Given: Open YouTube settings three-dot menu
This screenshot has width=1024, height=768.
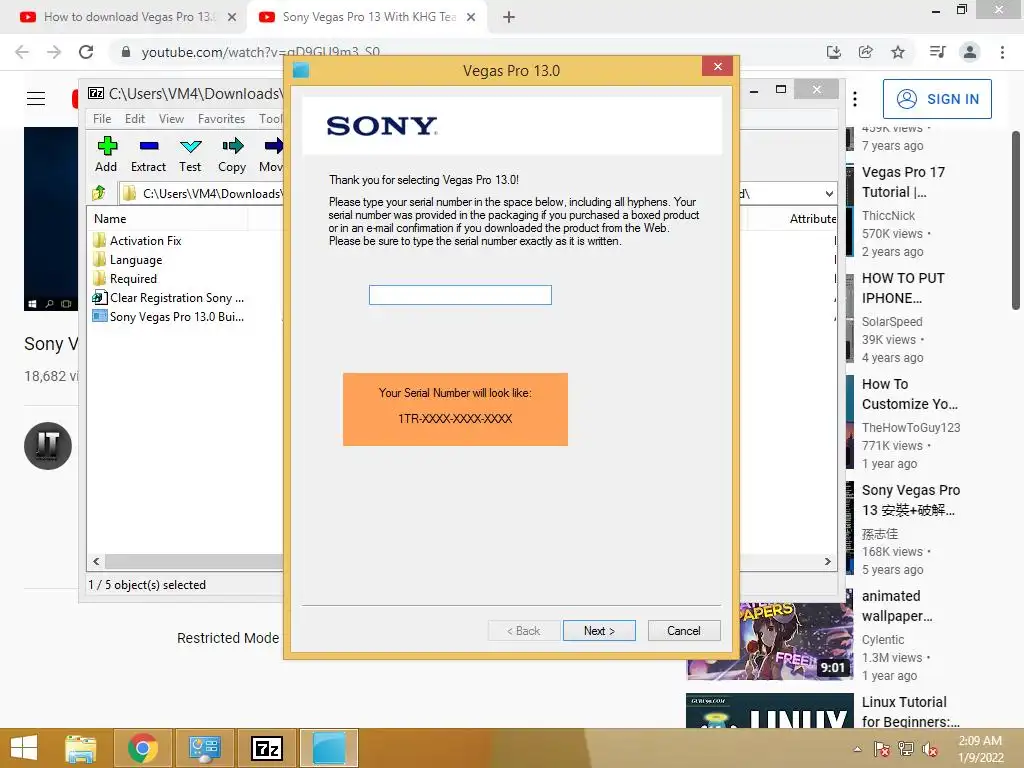Looking at the screenshot, I should point(855,99).
